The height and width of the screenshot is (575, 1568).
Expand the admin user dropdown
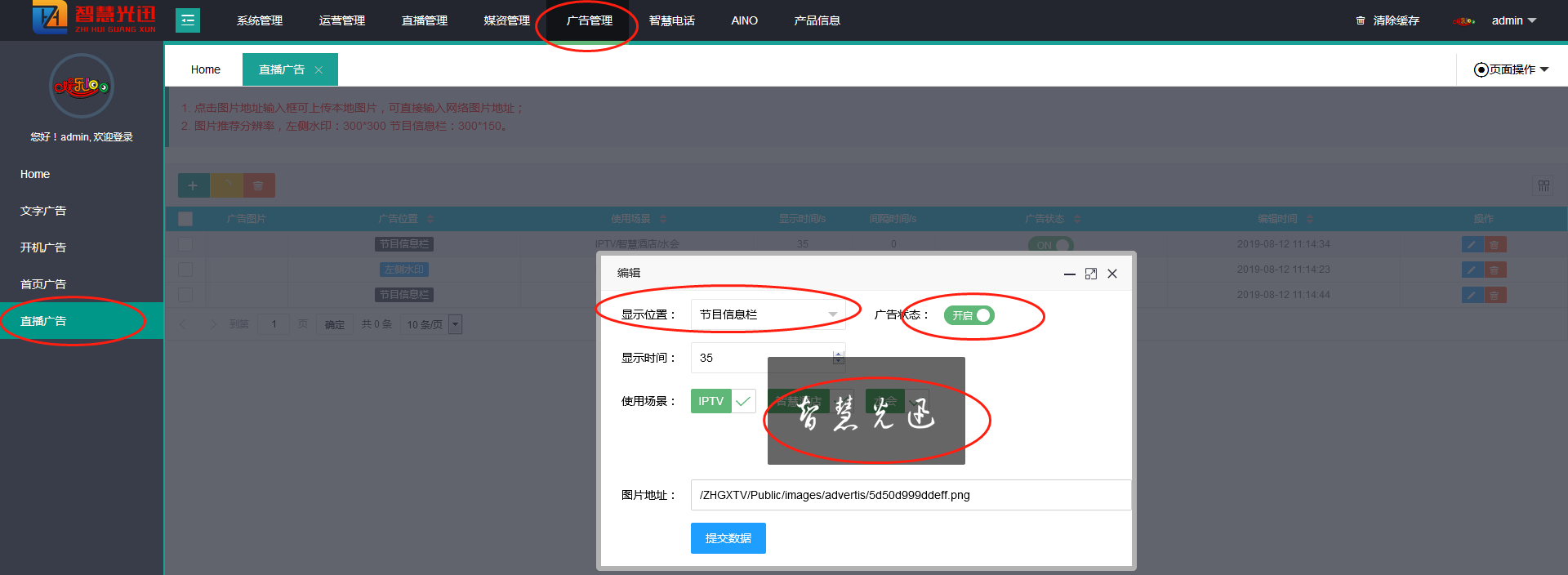point(1513,20)
